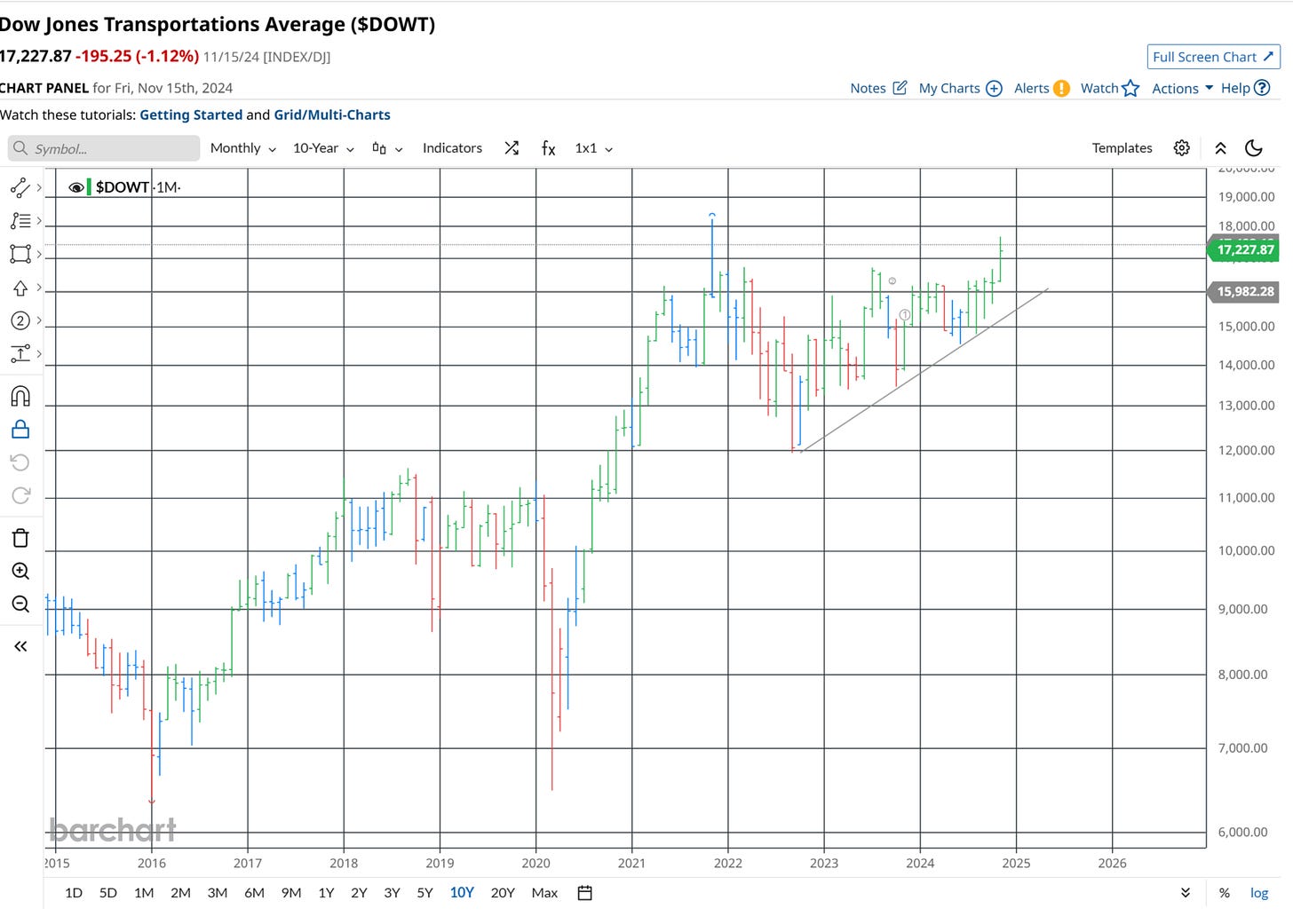Toggle dark mode moon icon
The width and height of the screenshot is (1293, 924).
(x=1254, y=148)
